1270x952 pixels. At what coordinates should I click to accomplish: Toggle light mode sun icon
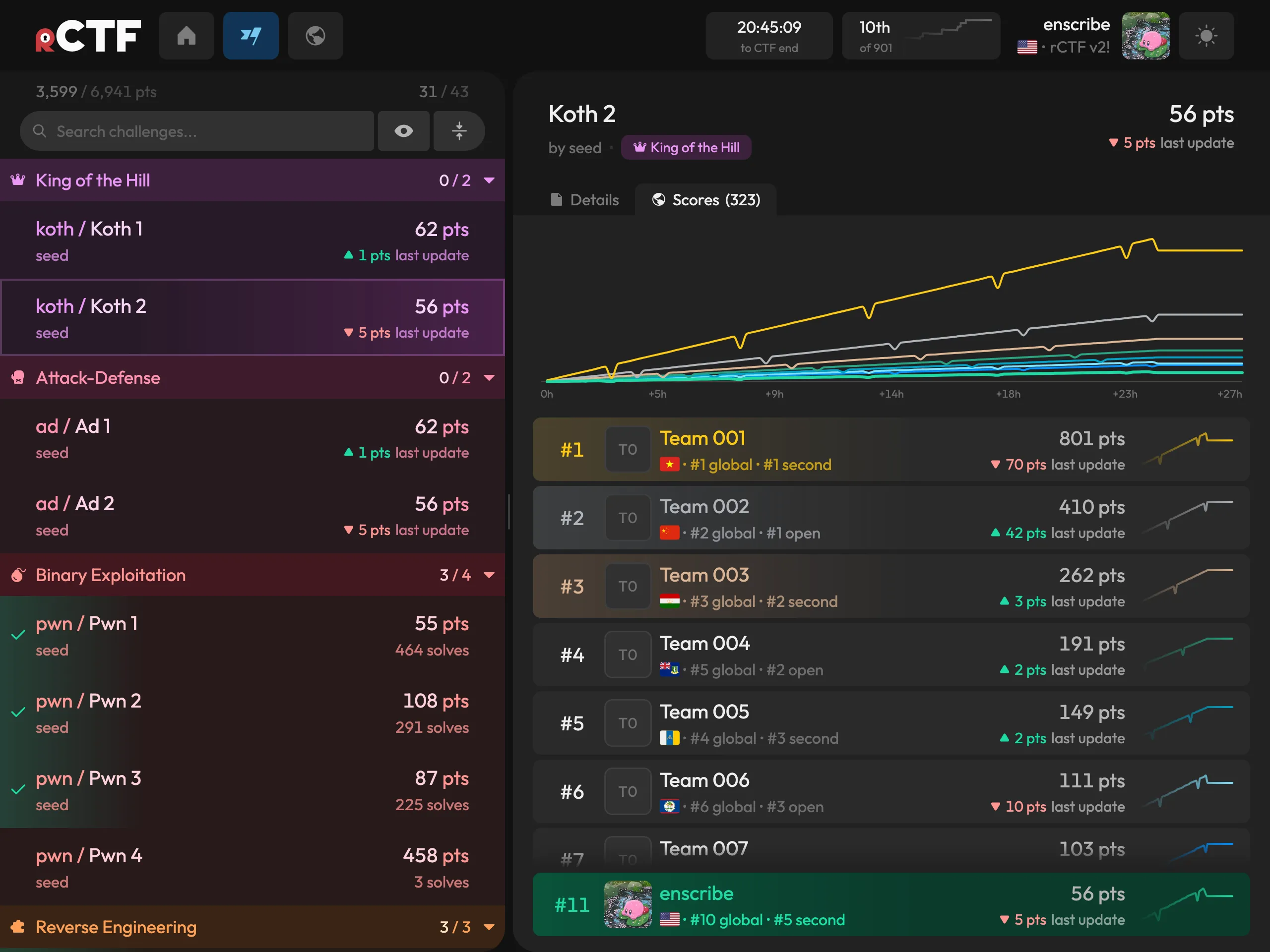coord(1206,36)
